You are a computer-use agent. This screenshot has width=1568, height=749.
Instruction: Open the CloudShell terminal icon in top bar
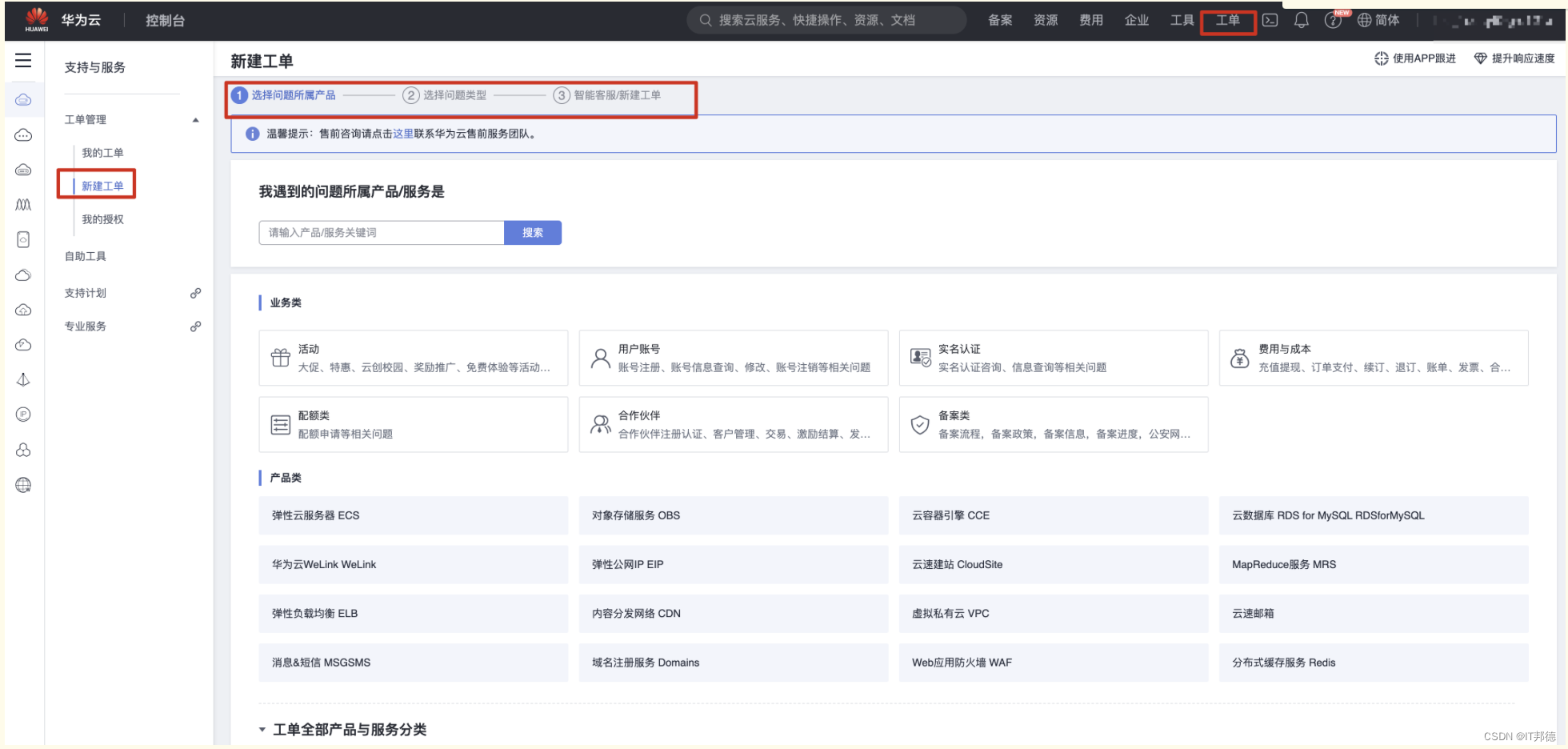pyautogui.click(x=1270, y=20)
